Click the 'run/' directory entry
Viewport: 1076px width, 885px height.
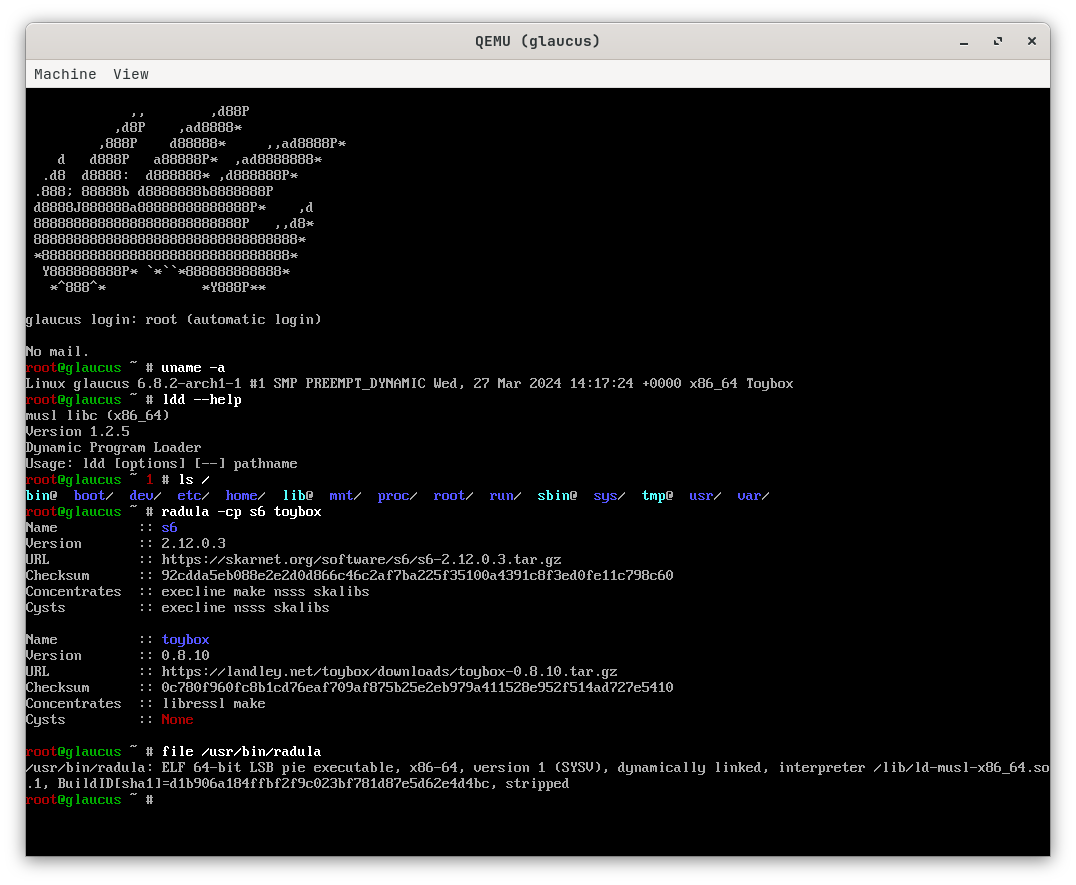tap(505, 496)
